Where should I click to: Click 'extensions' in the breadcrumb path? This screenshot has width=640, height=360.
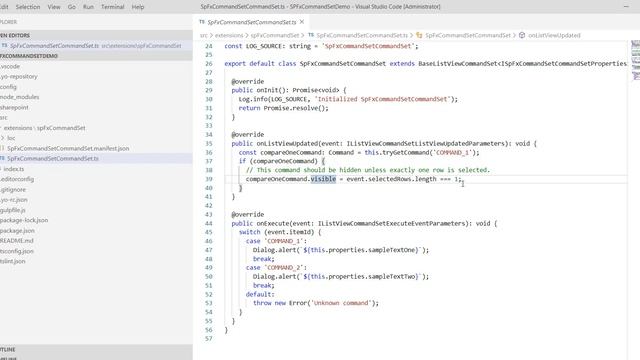pos(229,36)
